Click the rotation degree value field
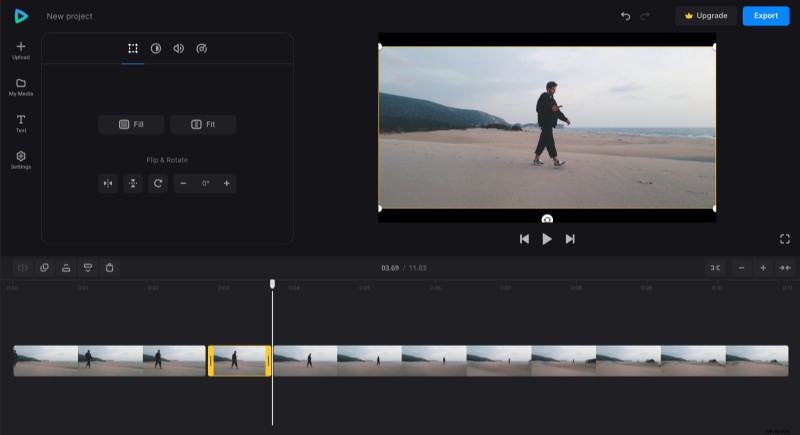Image resolution: width=800 pixels, height=435 pixels. 205,184
